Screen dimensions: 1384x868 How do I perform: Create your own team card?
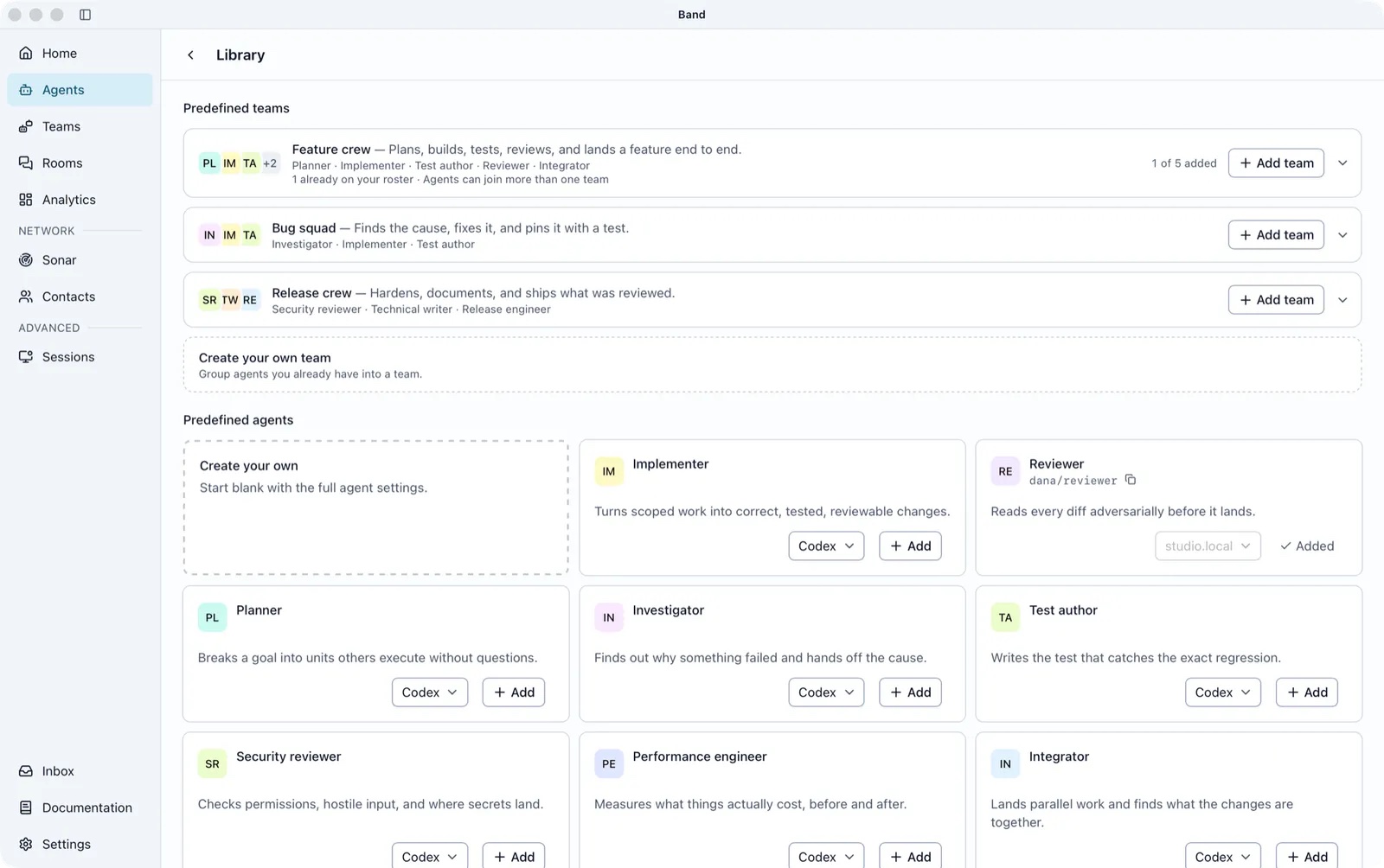click(772, 365)
